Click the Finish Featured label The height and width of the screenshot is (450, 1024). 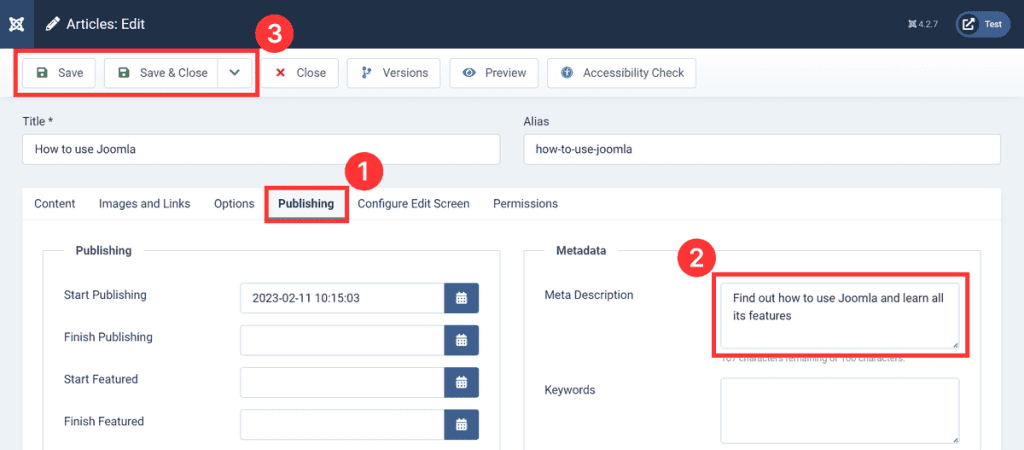pyautogui.click(x=104, y=421)
